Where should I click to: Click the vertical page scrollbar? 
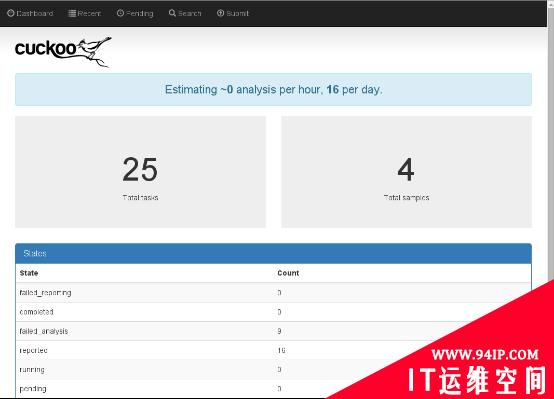point(550,141)
